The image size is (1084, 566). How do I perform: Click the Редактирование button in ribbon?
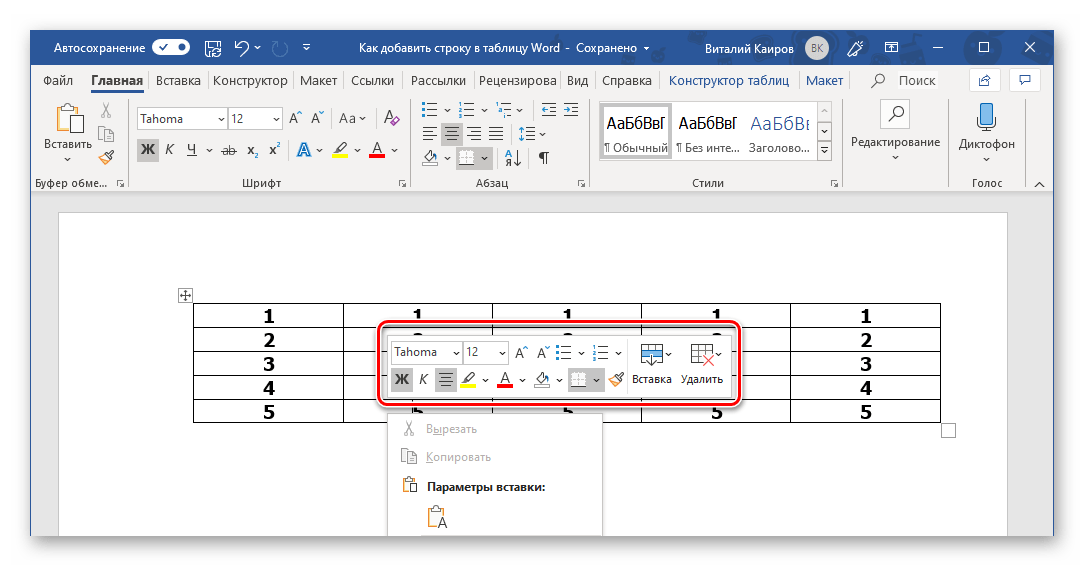tap(895, 142)
